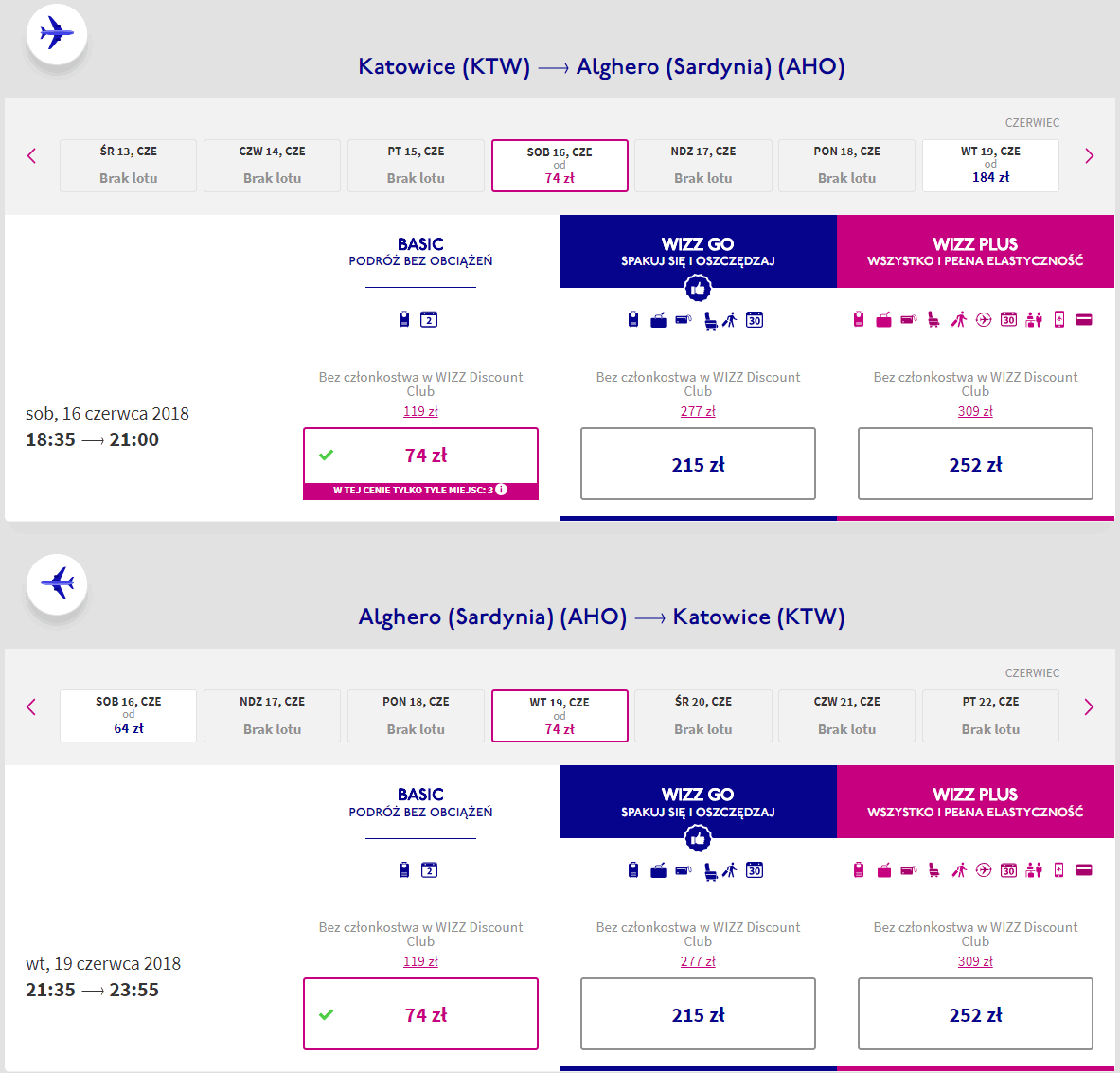Show later outbound dates with right arrow
The height and width of the screenshot is (1073, 1120).
pyautogui.click(x=1089, y=156)
